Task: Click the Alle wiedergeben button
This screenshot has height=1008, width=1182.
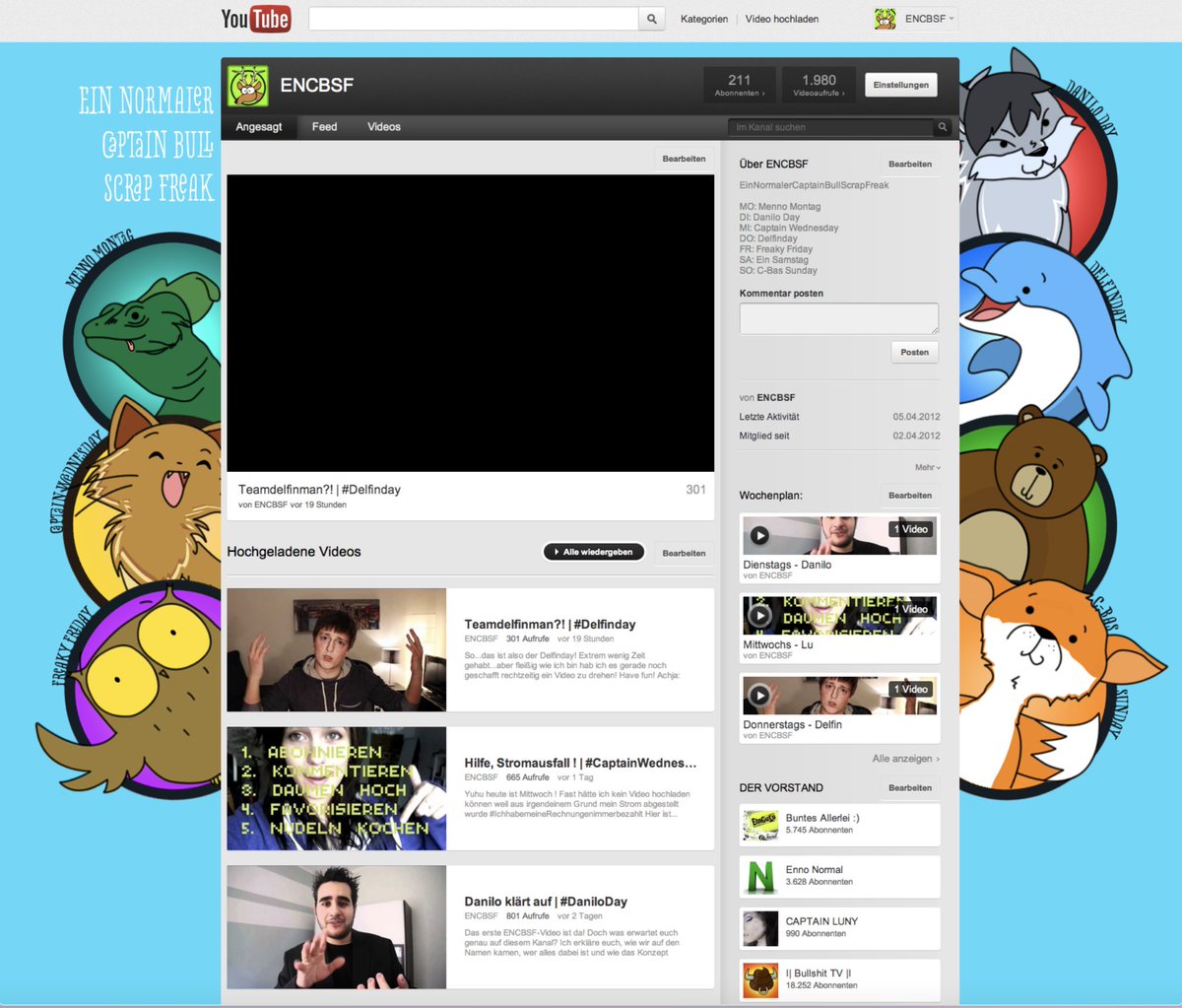Action: click(594, 552)
